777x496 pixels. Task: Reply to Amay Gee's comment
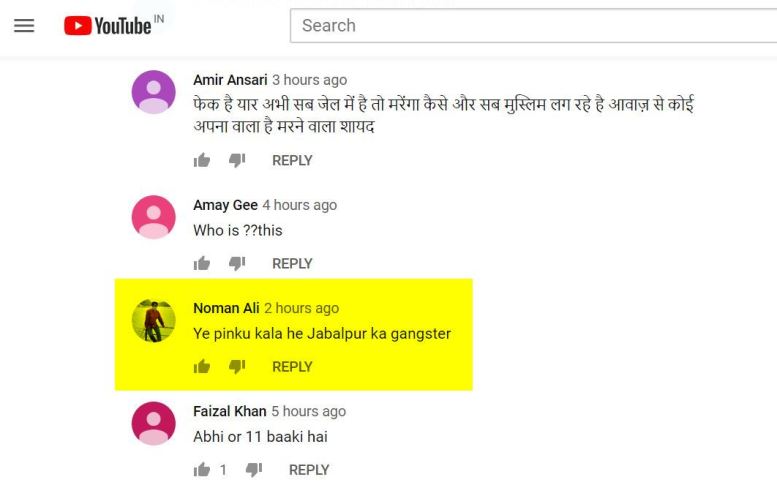(292, 264)
